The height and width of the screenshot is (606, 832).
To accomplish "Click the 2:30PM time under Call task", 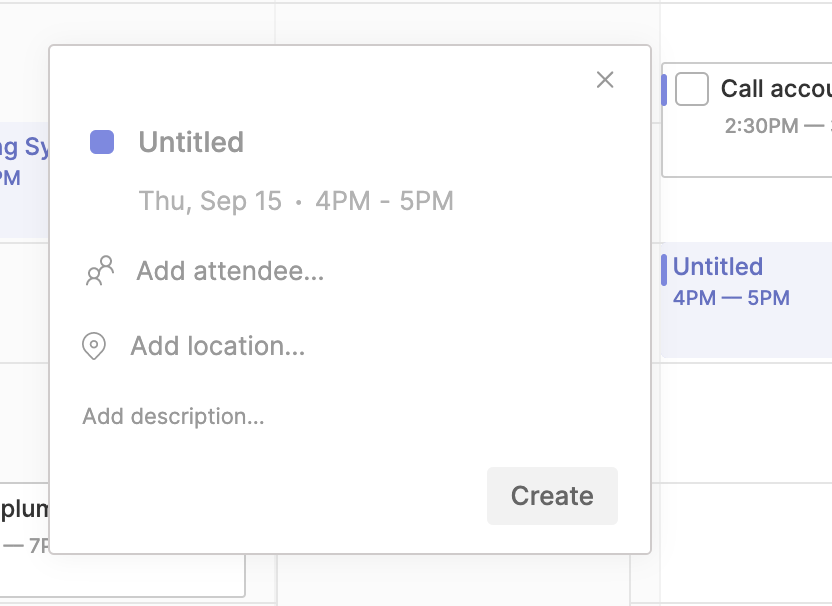I will 762,126.
